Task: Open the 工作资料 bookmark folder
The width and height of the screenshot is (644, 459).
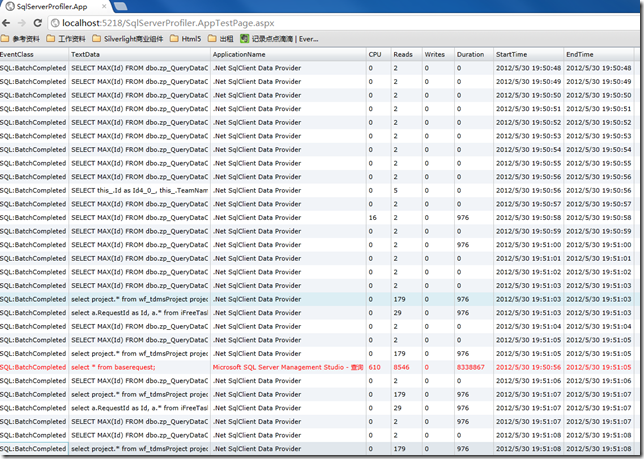Action: [66, 39]
